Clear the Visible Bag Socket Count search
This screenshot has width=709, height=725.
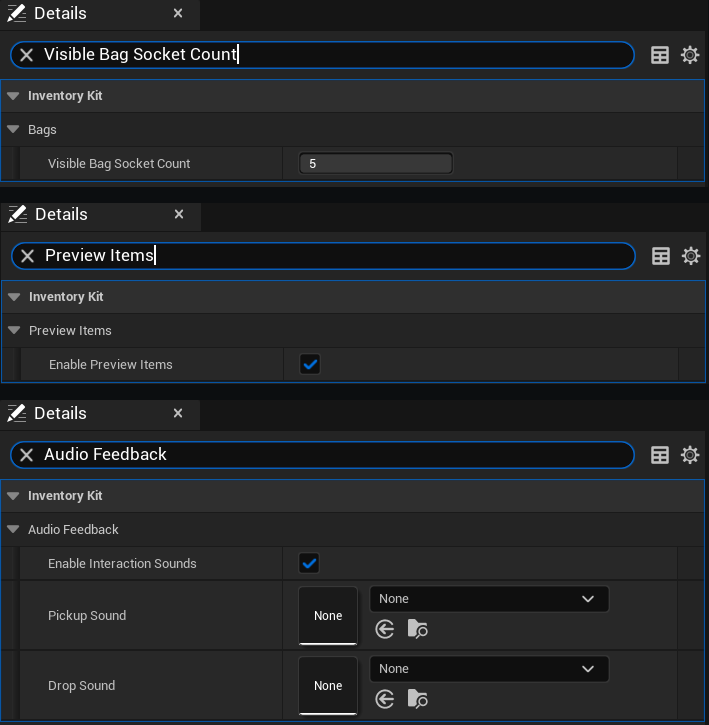click(26, 55)
